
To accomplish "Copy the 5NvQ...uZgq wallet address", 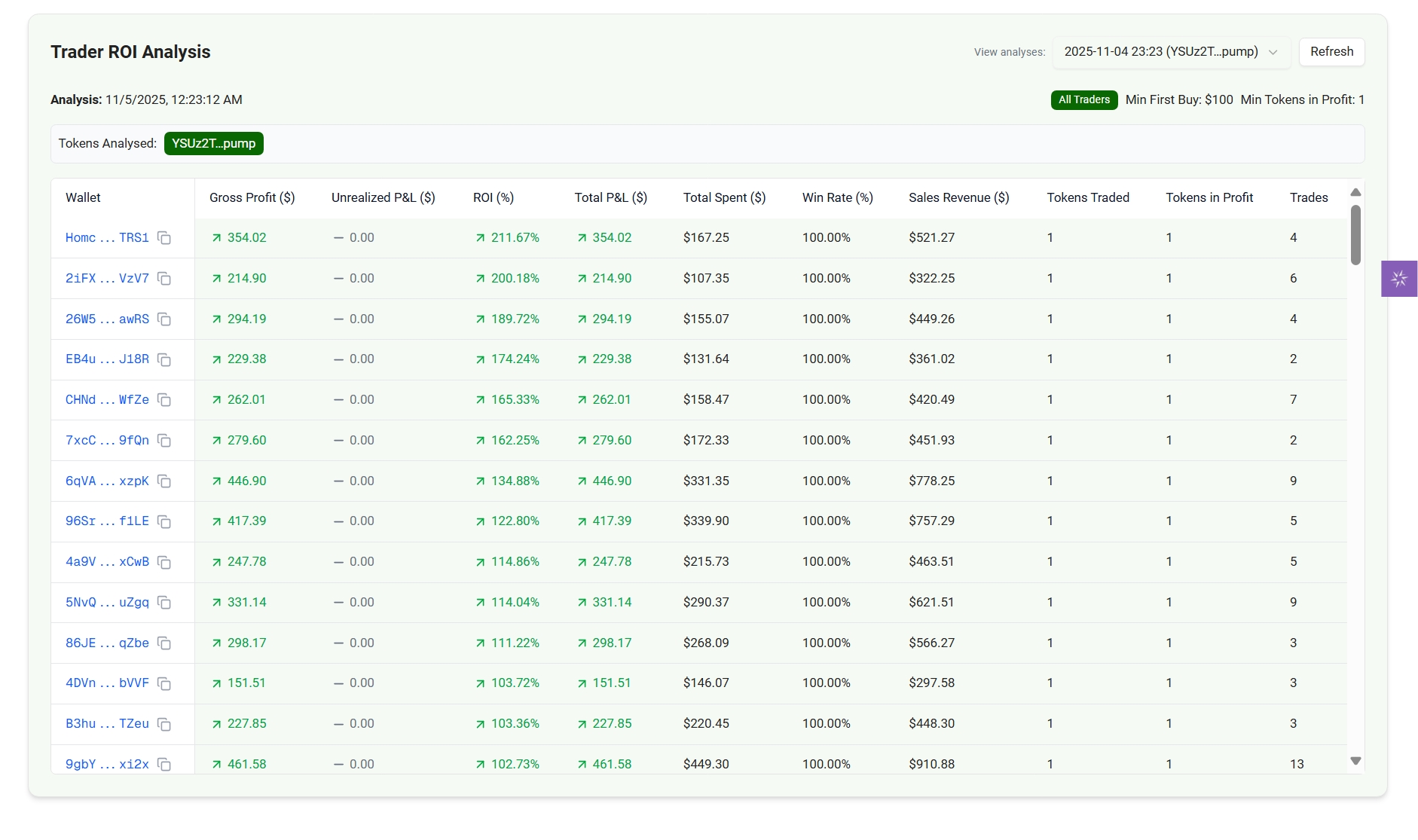I will coord(164,603).
